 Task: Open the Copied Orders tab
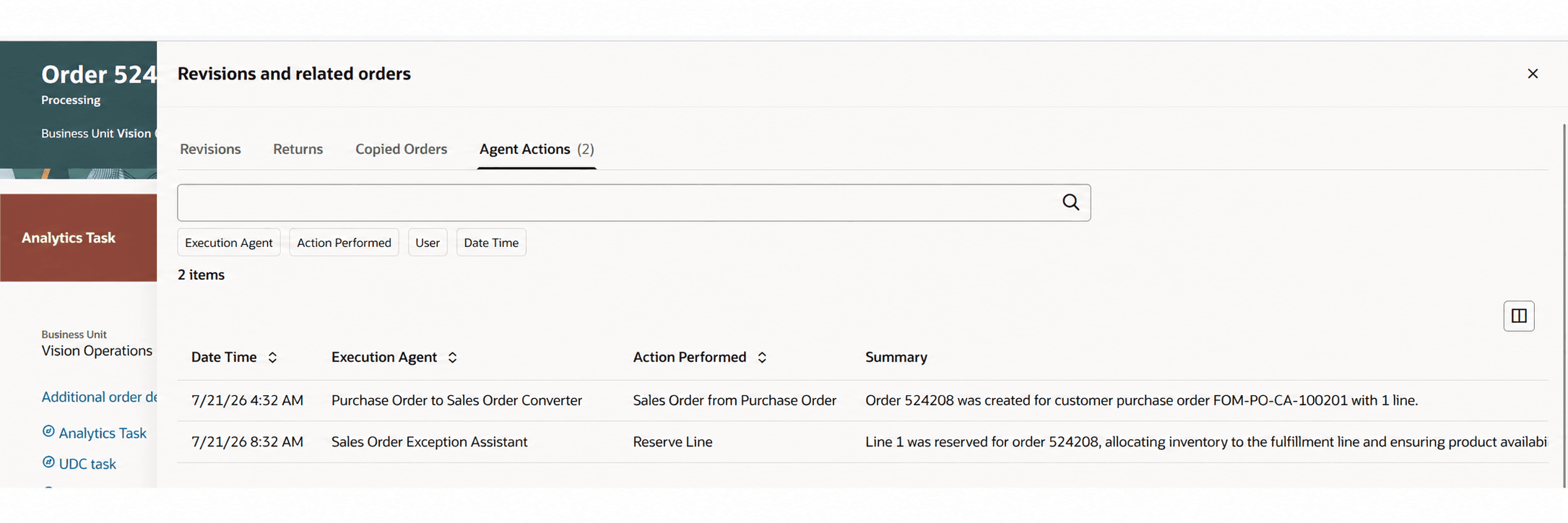coord(401,149)
